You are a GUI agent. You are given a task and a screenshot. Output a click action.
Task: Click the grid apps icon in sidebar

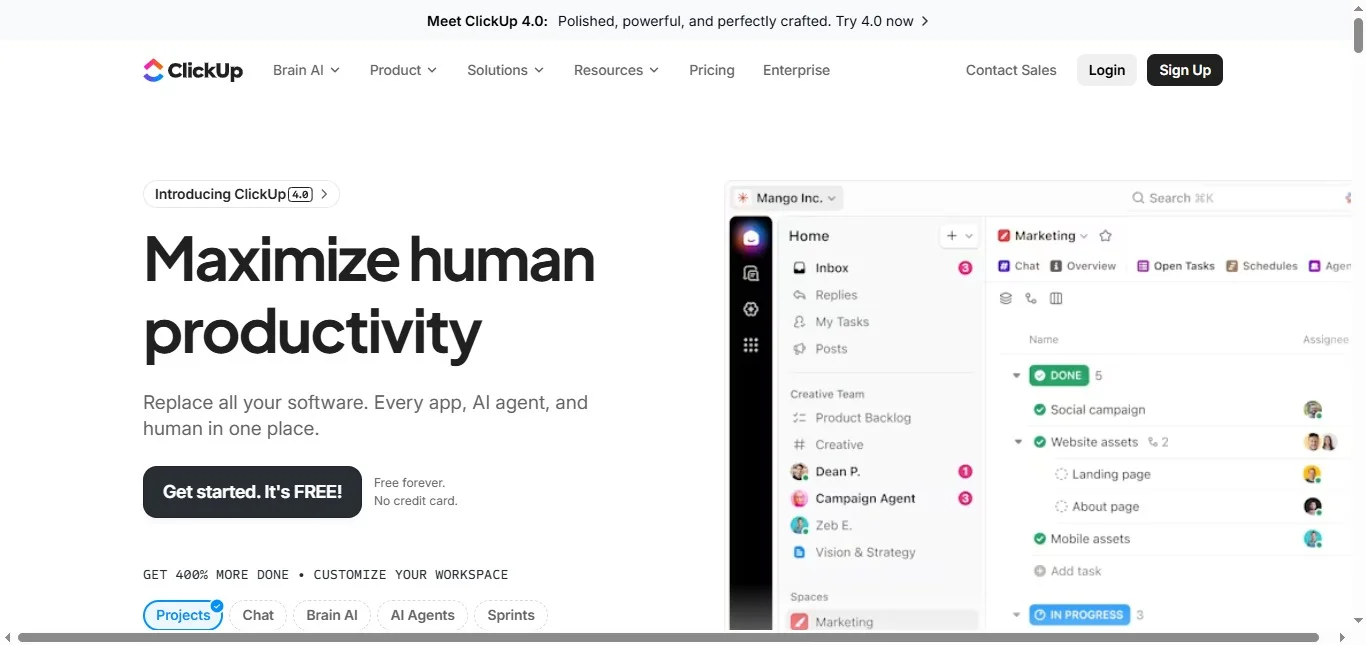click(751, 345)
